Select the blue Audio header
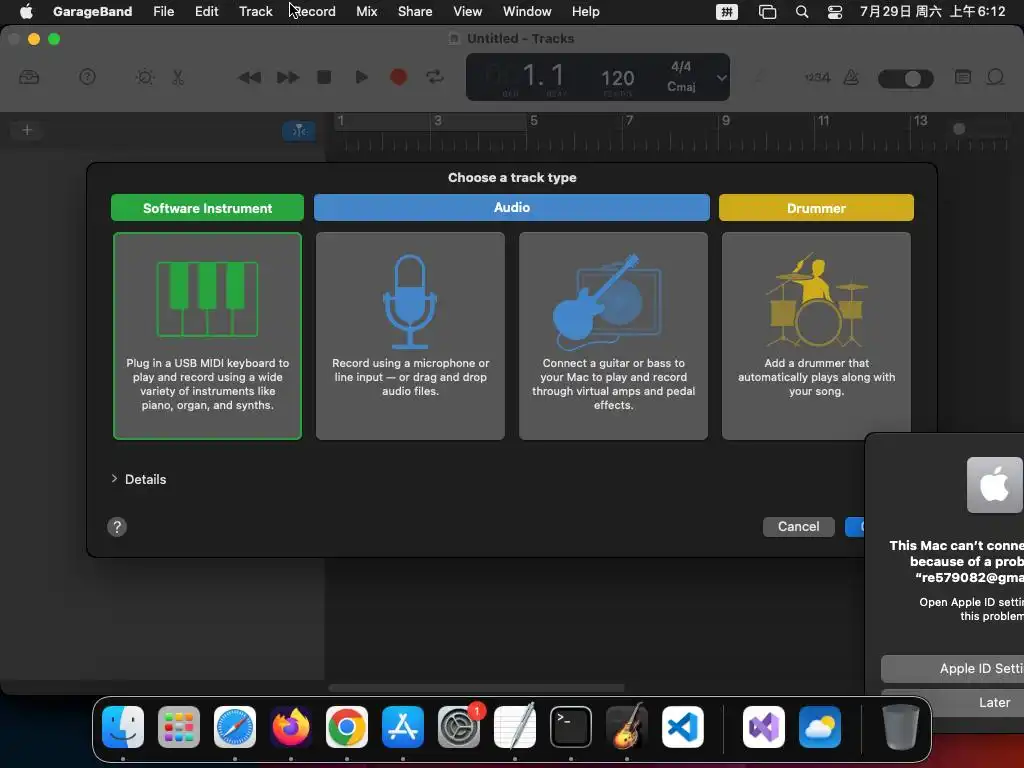Screen dimensions: 1024x768 point(511,207)
